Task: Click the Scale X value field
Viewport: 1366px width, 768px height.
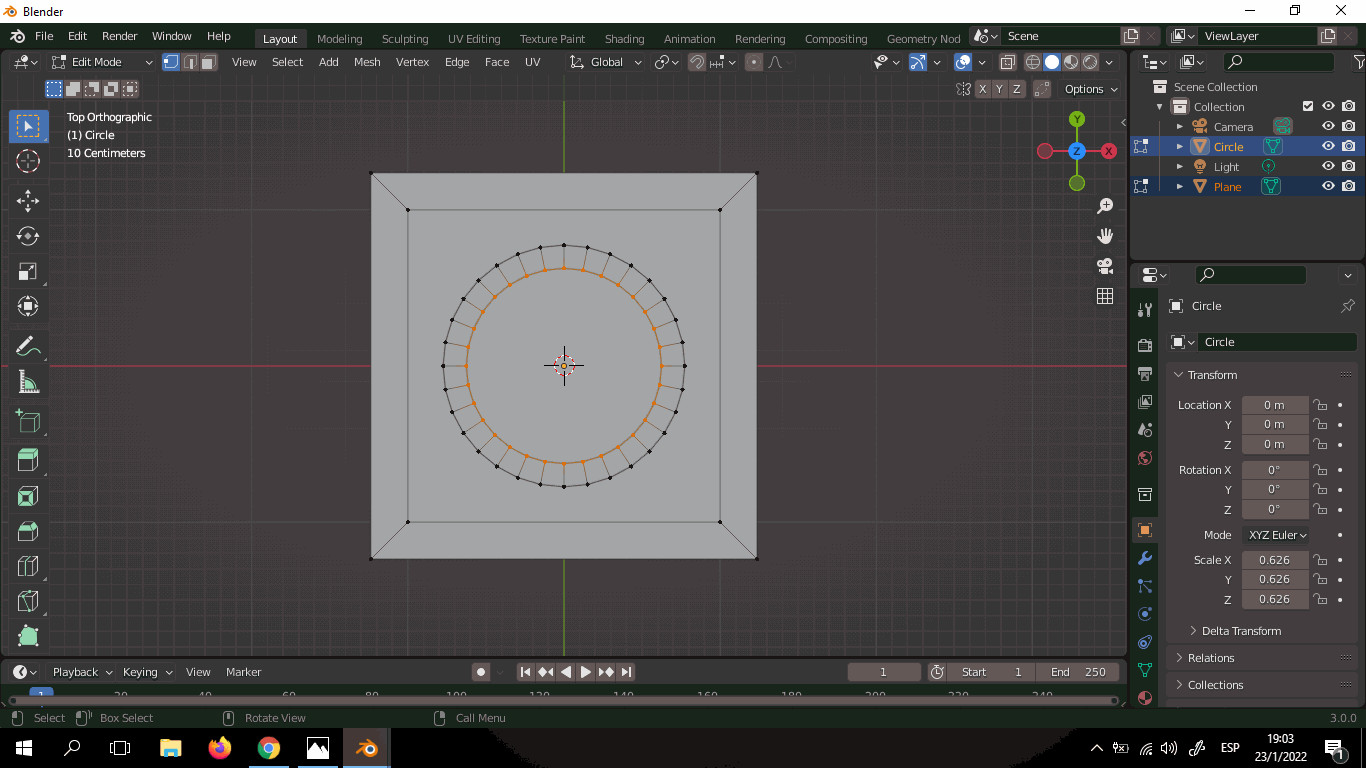Action: coord(1275,560)
